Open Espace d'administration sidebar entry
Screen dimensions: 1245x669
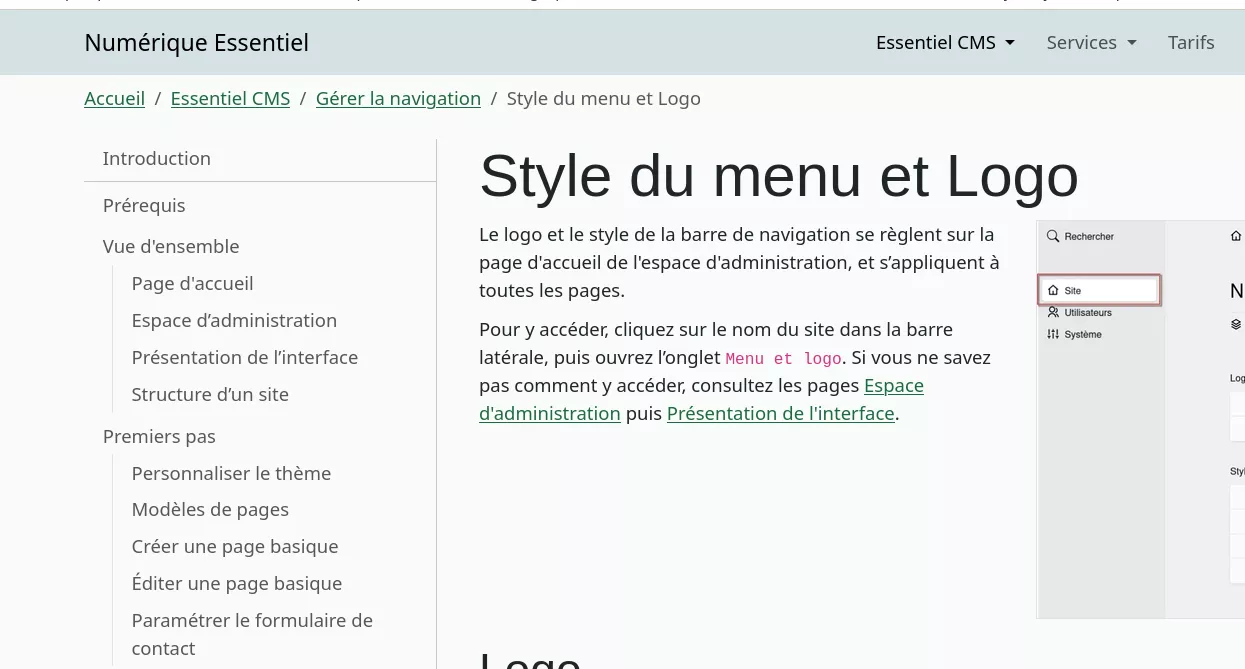pyautogui.click(x=234, y=320)
